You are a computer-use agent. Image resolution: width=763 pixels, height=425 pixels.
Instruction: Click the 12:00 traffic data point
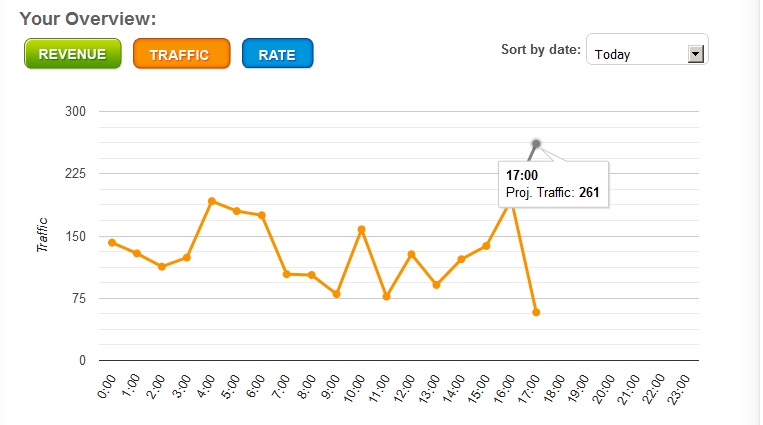point(411,254)
